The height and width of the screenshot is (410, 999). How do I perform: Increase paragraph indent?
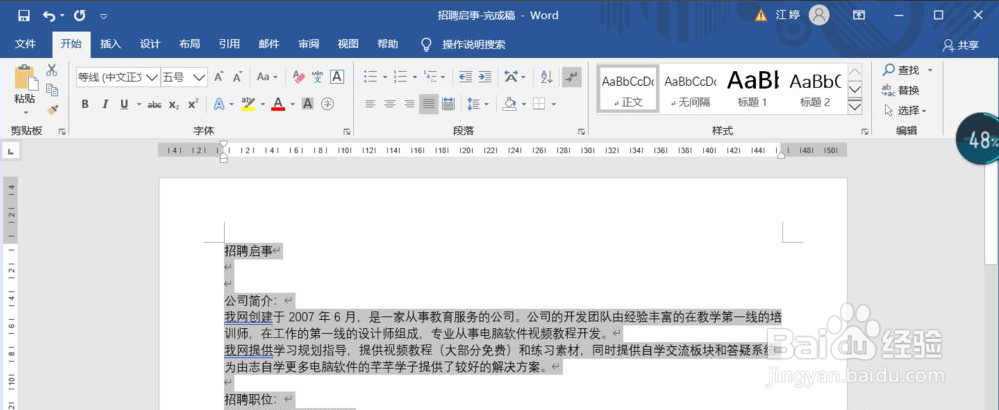[485, 77]
